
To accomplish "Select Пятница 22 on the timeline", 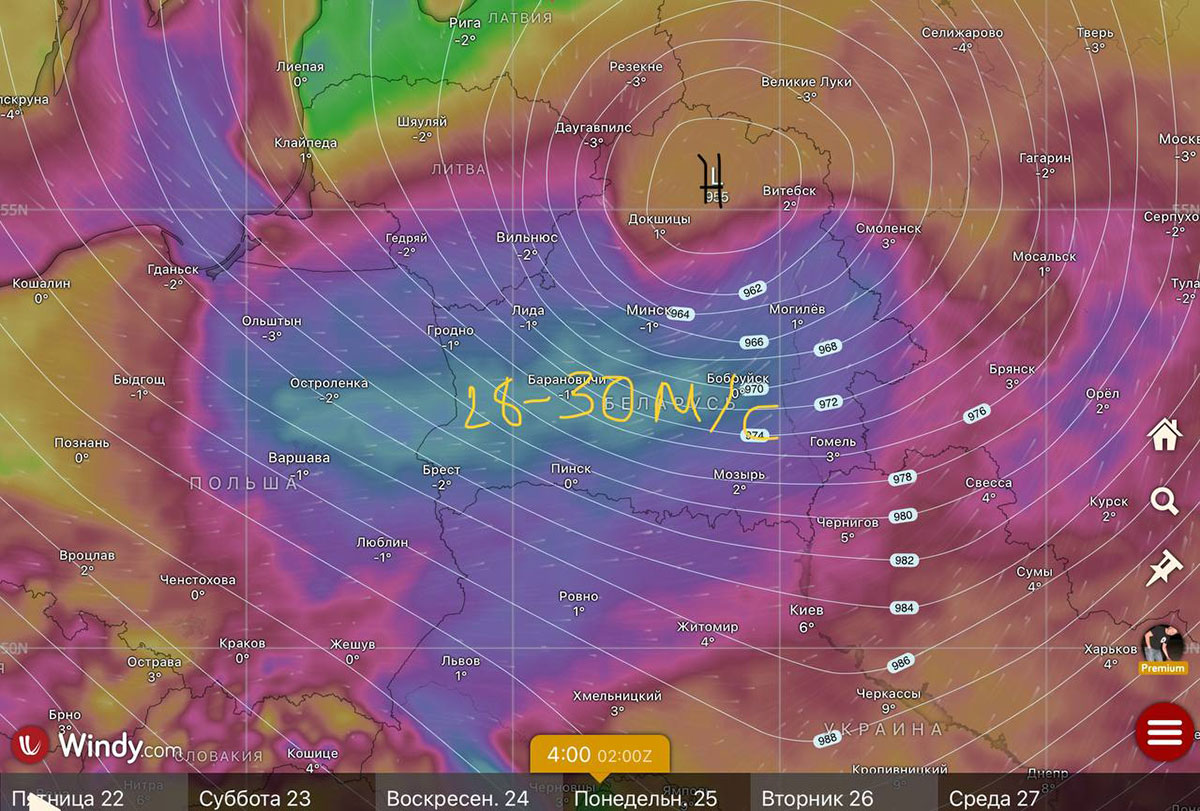I will click(68, 798).
